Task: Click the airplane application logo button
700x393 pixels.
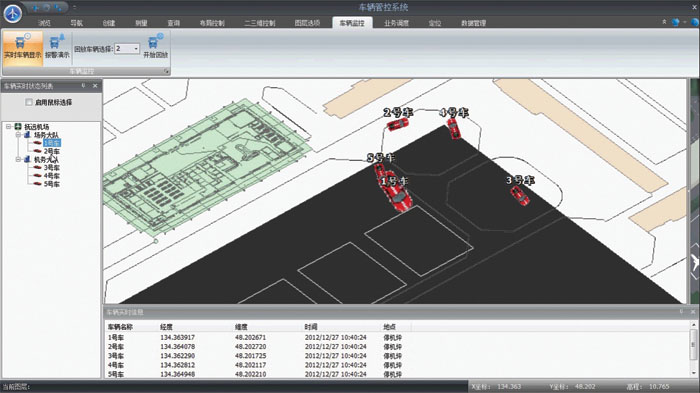Action: click(x=12, y=13)
